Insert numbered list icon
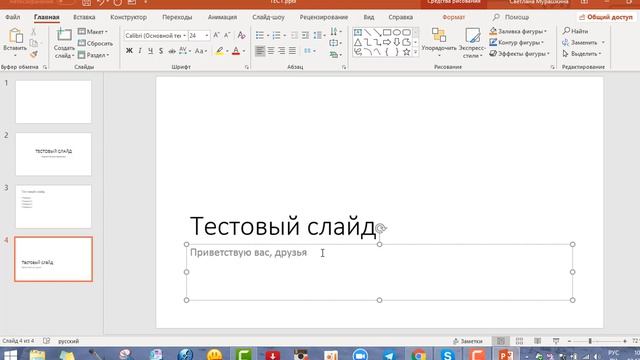Viewport: 640px width, 360px height. pos(276,36)
